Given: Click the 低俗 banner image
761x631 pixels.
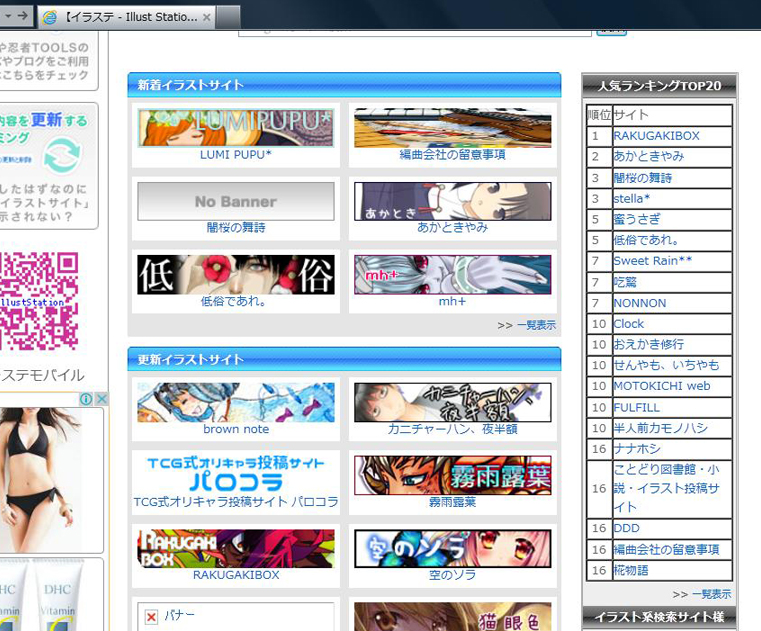Looking at the screenshot, I should [x=236, y=275].
